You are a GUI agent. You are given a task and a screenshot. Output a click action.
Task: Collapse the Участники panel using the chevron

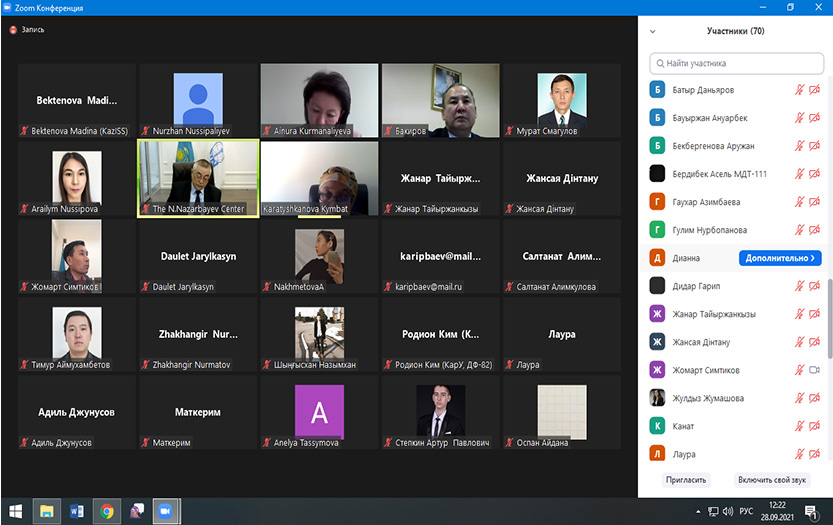point(653,31)
